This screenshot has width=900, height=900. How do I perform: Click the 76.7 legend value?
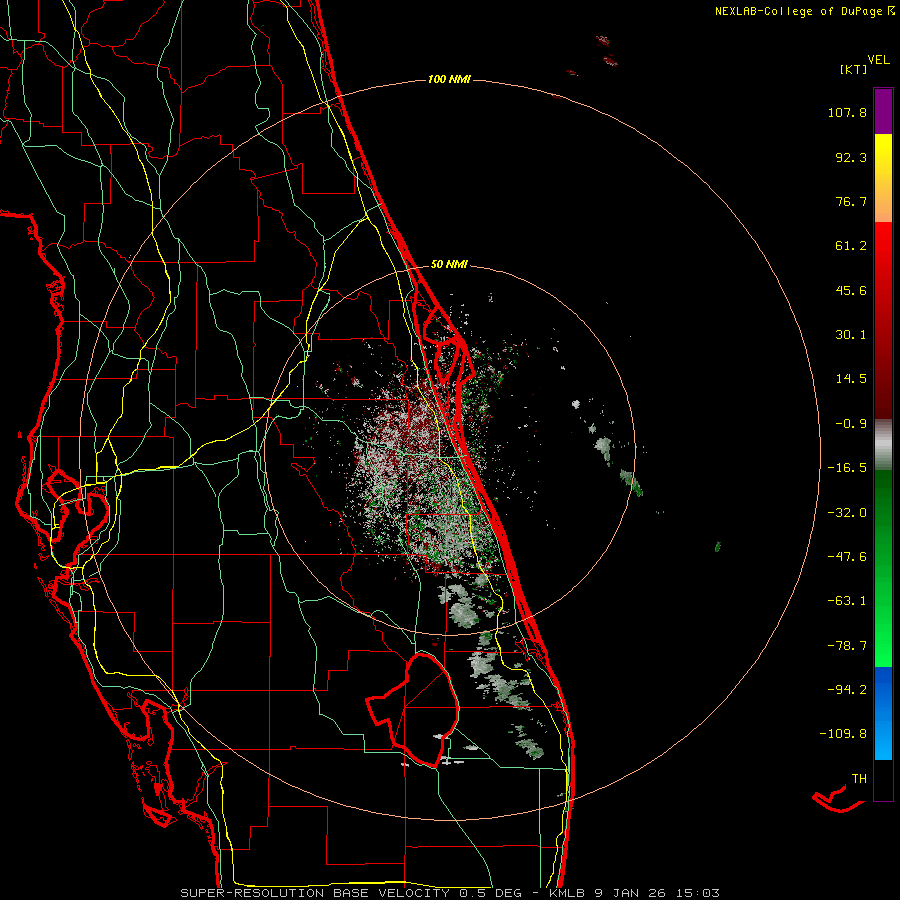(x=851, y=201)
